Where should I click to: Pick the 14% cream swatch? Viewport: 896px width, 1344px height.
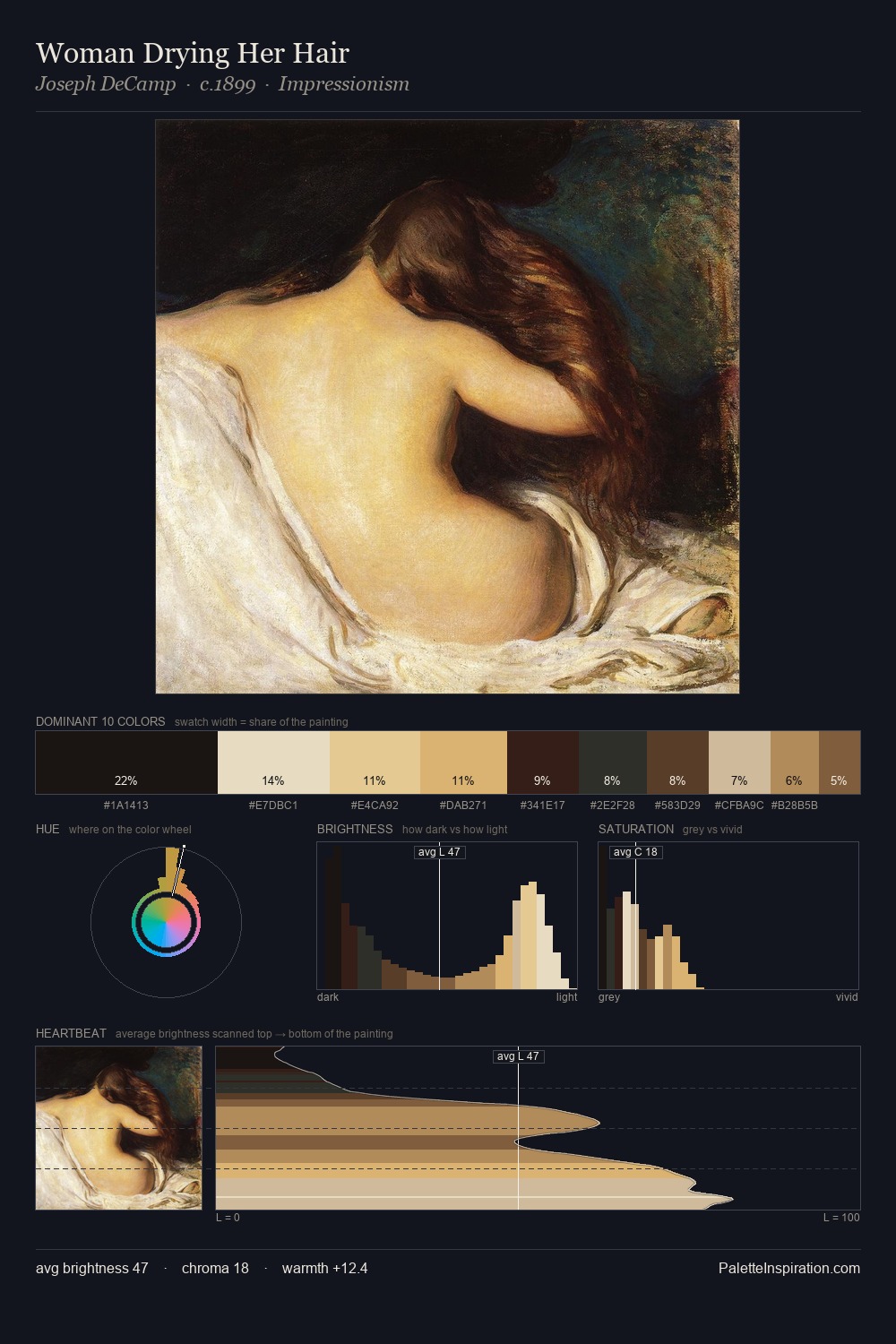click(x=273, y=762)
